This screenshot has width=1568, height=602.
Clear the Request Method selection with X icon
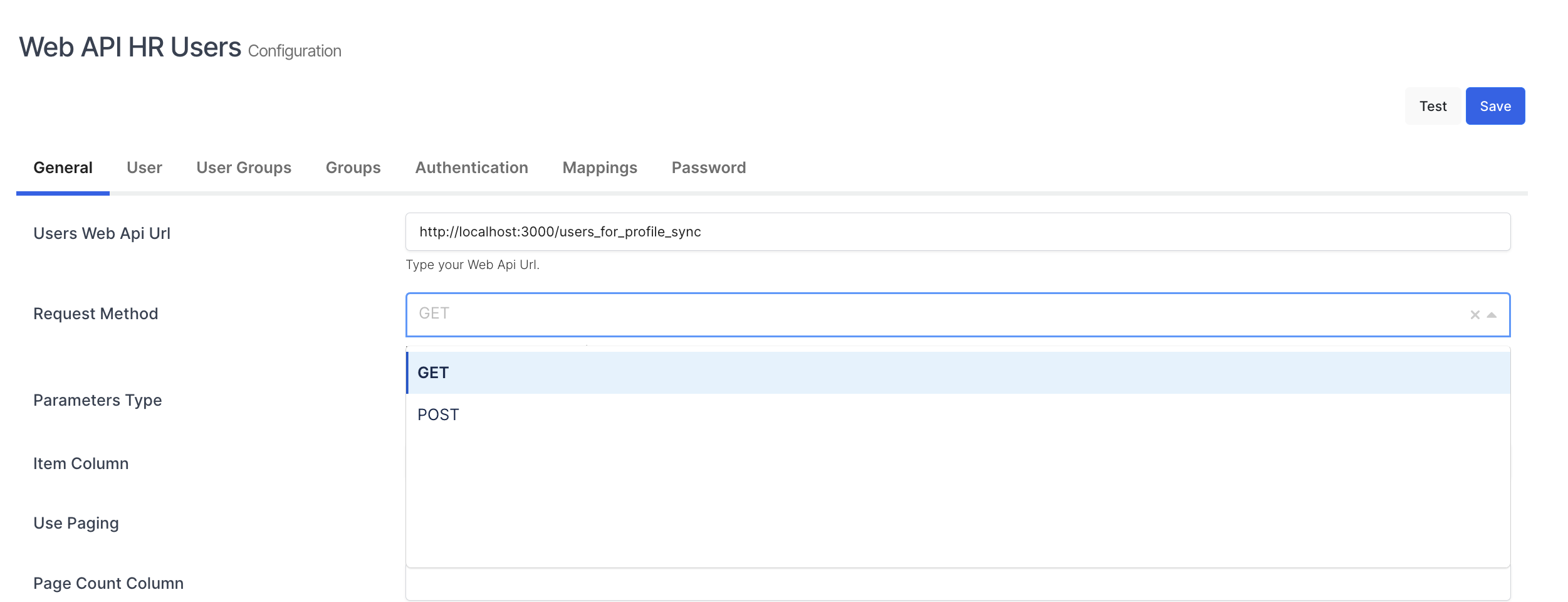[1475, 315]
